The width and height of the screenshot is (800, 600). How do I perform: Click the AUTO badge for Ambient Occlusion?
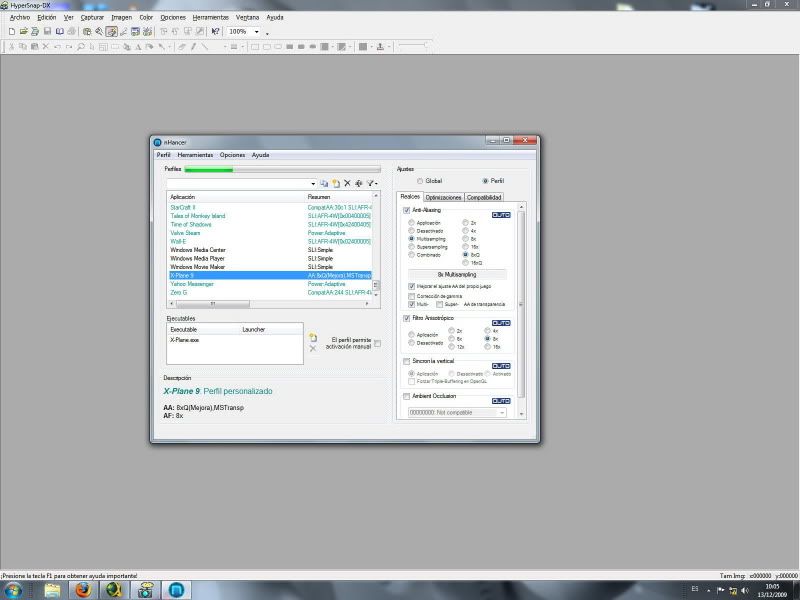pos(501,401)
